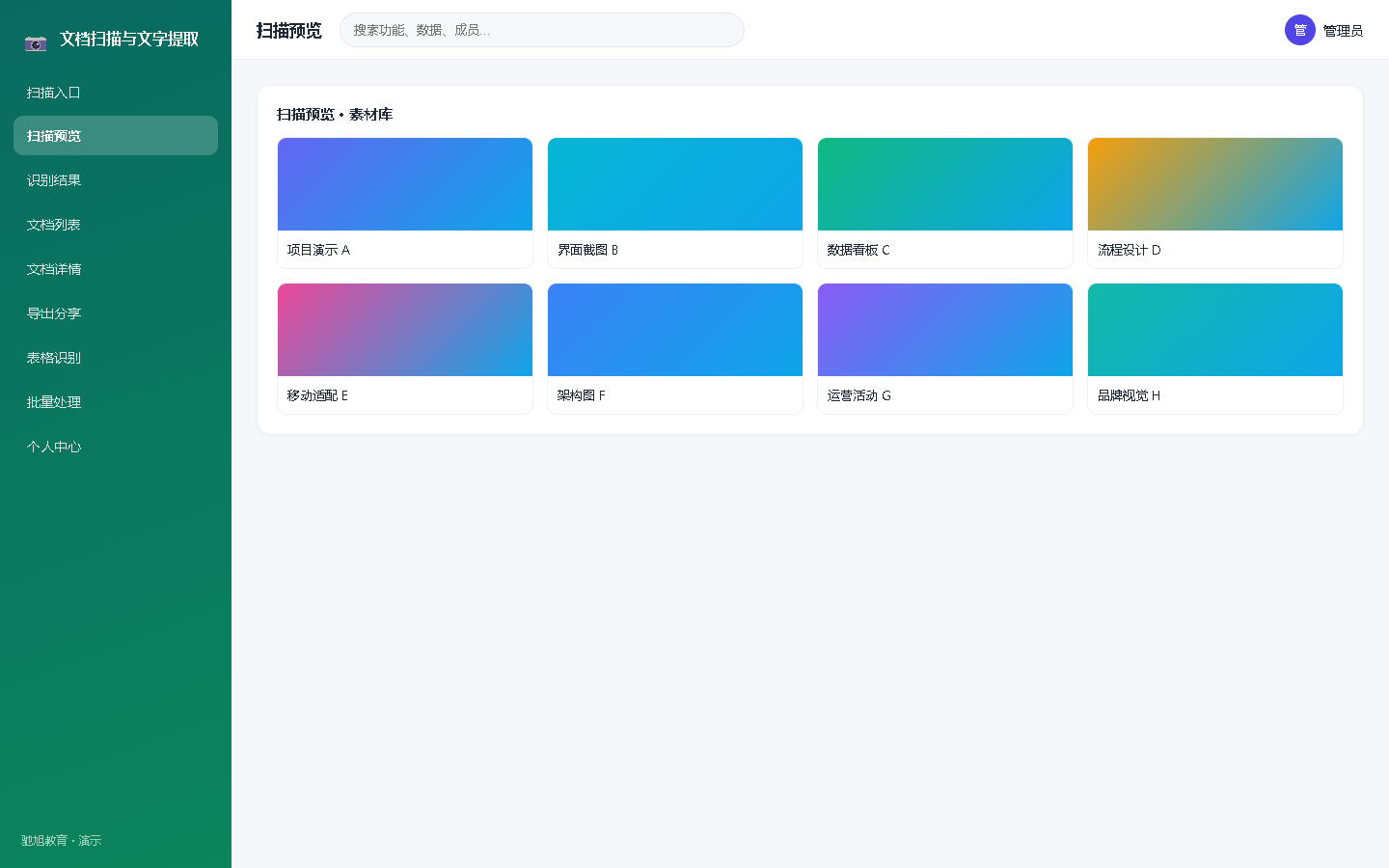Open the 导出分享 section
Screen dimensions: 1389x868
pos(116,313)
